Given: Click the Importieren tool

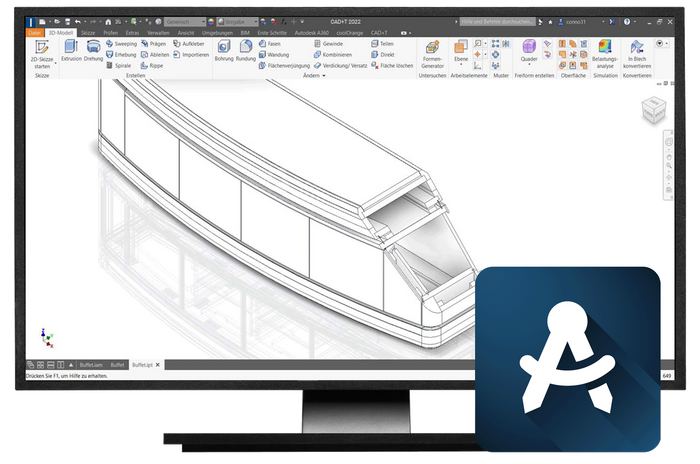Looking at the screenshot, I should tap(191, 54).
